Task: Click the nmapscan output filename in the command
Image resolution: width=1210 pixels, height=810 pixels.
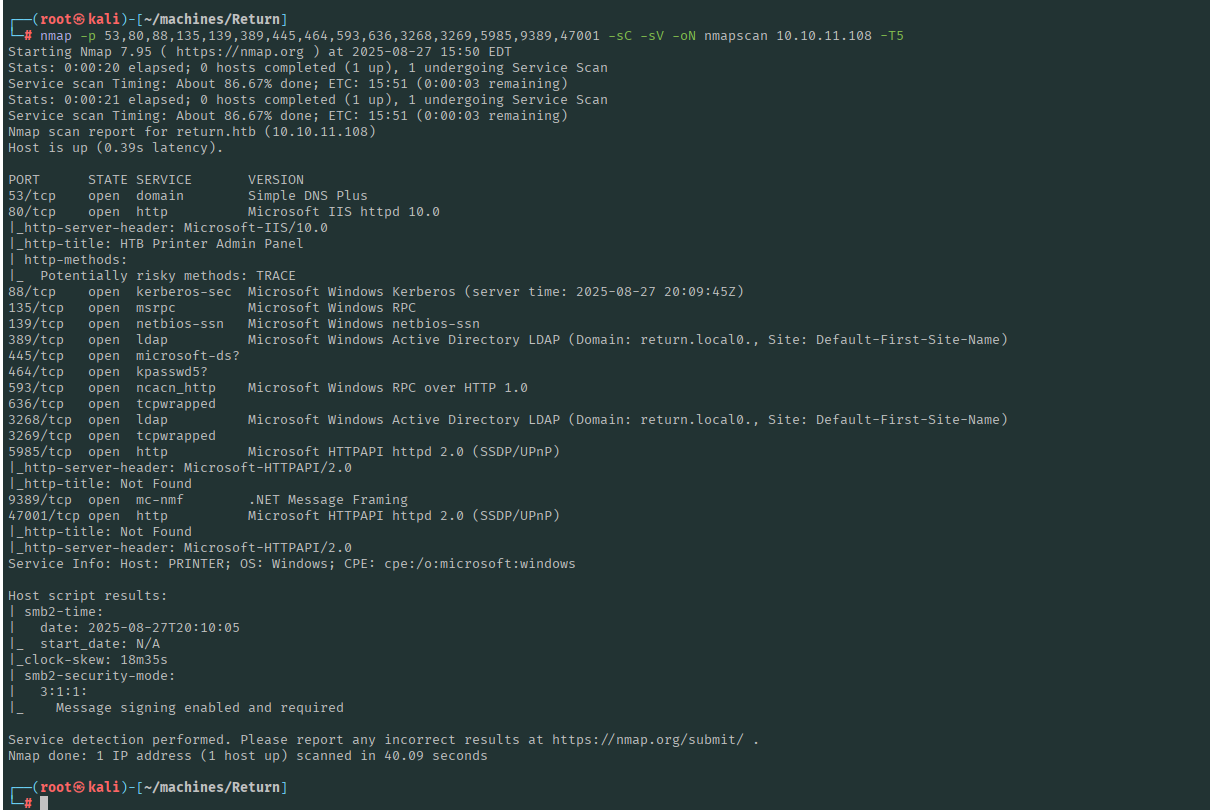Action: pyautogui.click(x=735, y=35)
